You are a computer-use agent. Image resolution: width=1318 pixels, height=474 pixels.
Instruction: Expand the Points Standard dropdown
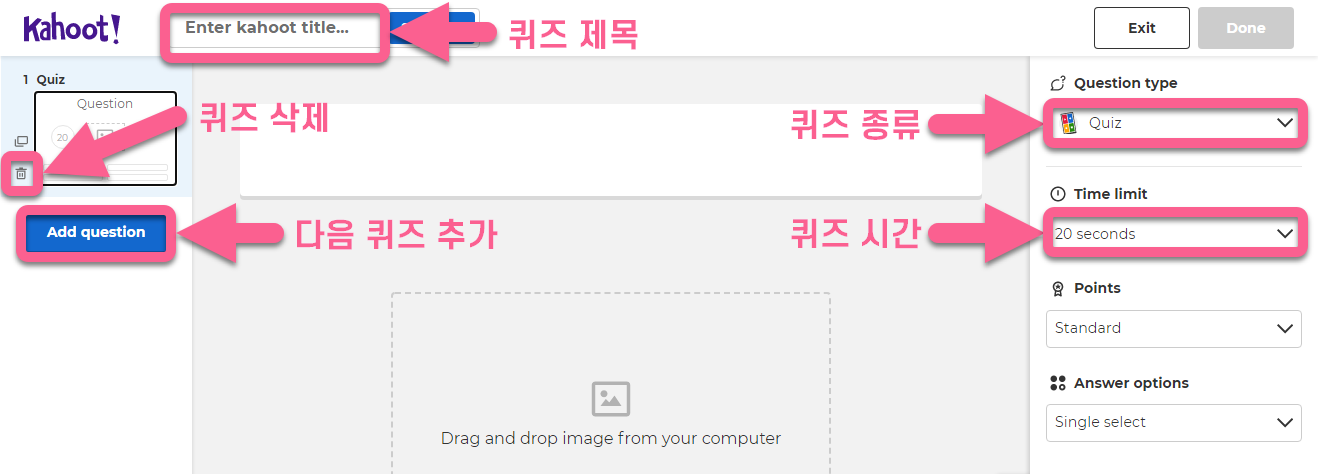tap(1174, 328)
